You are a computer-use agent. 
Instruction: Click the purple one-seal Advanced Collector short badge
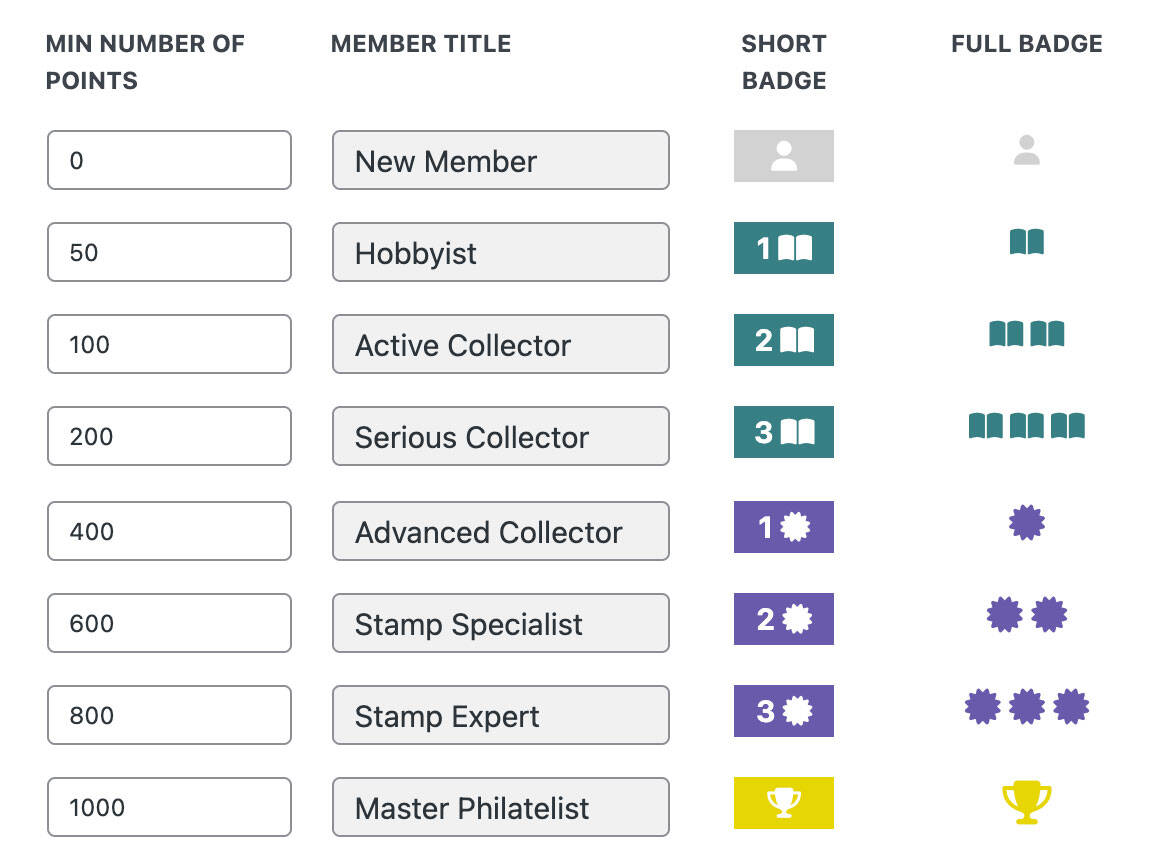coord(783,527)
